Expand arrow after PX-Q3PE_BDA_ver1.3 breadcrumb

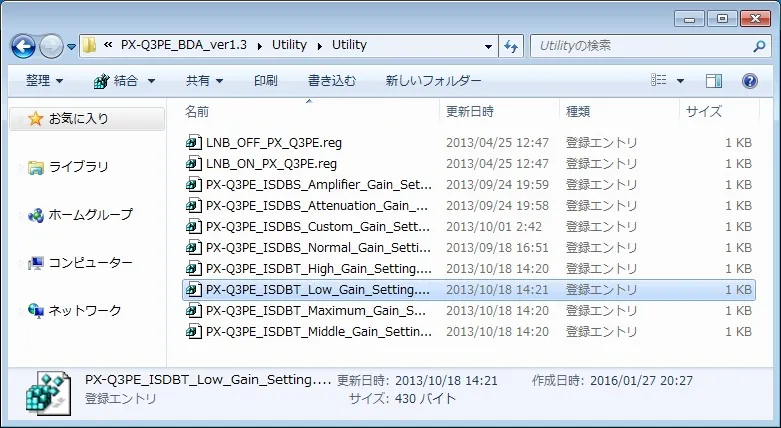(260, 46)
